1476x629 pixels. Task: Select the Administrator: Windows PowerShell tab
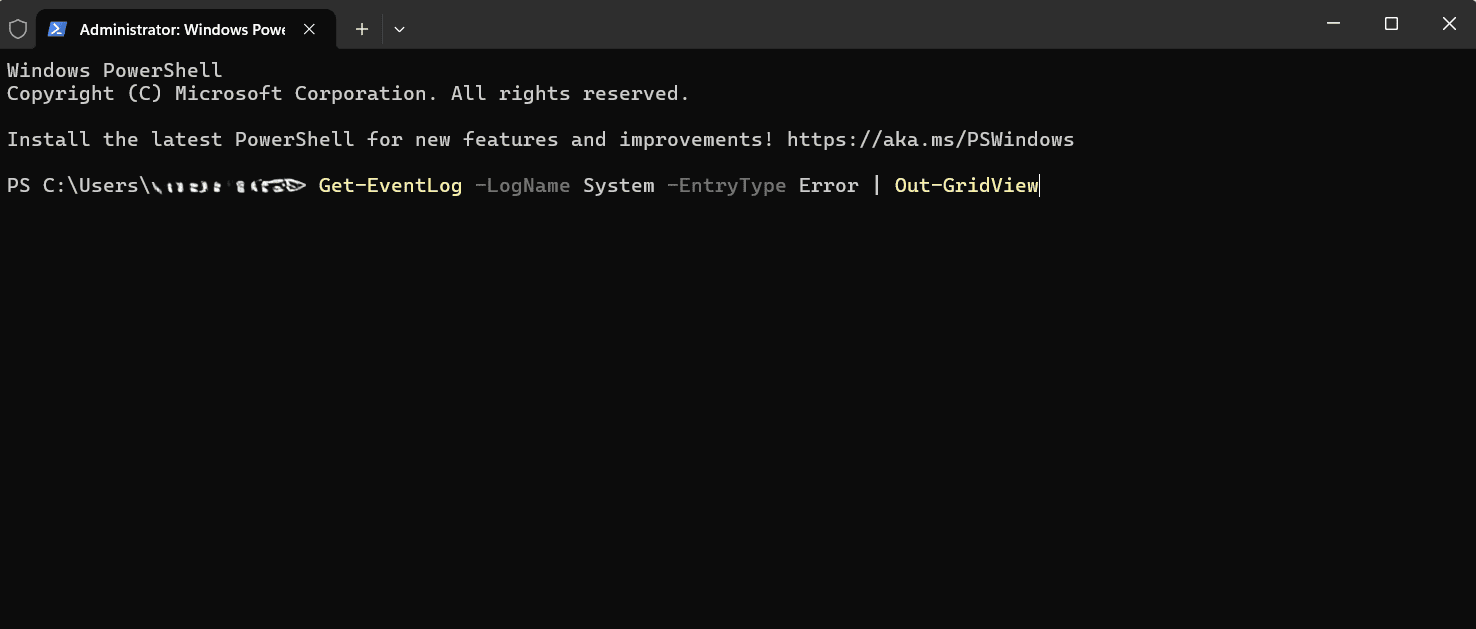(182, 29)
